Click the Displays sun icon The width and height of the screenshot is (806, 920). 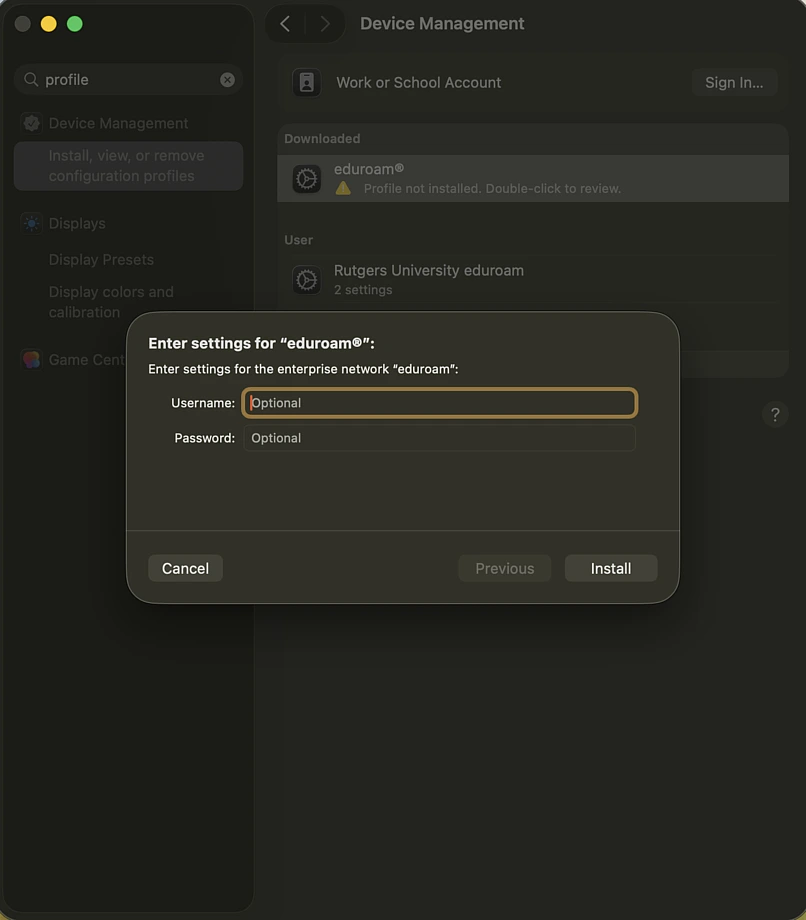coord(32,224)
